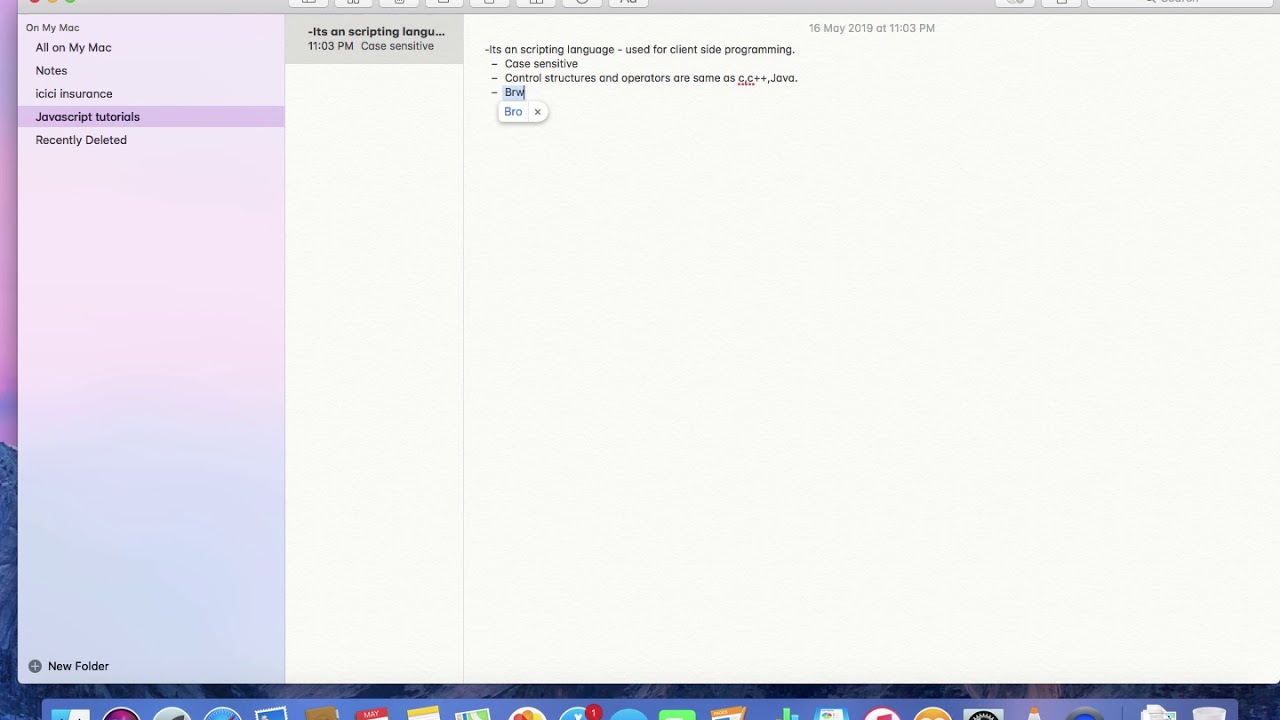1280x720 pixels.
Task: Open Calendar from the Dock
Action: click(371, 714)
